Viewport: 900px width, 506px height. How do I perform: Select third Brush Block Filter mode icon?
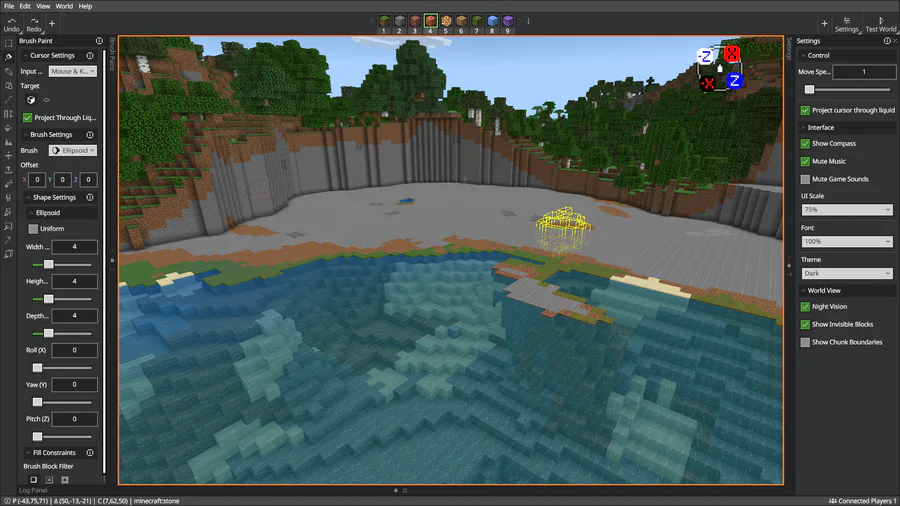65,480
